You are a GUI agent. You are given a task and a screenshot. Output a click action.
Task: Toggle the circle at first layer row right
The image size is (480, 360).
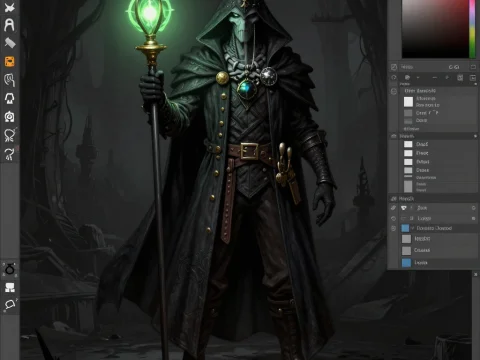point(473,208)
